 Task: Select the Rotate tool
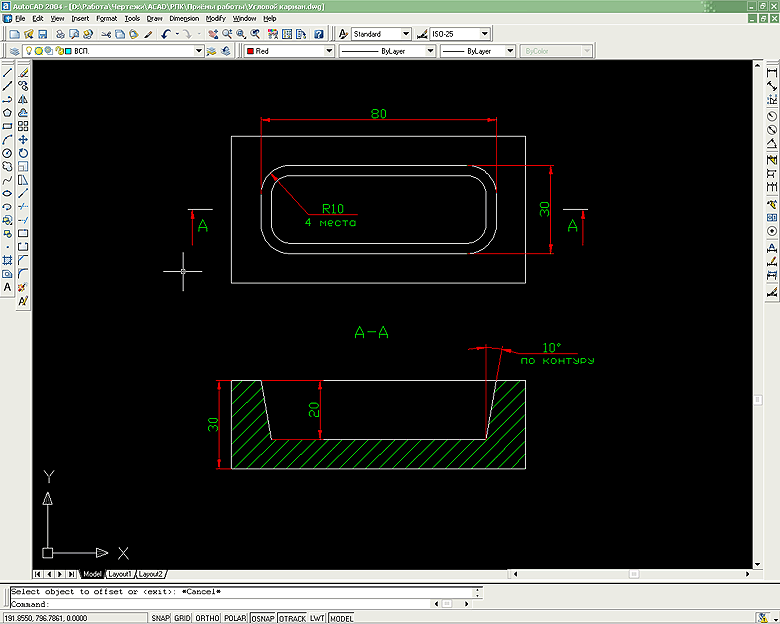(23, 153)
